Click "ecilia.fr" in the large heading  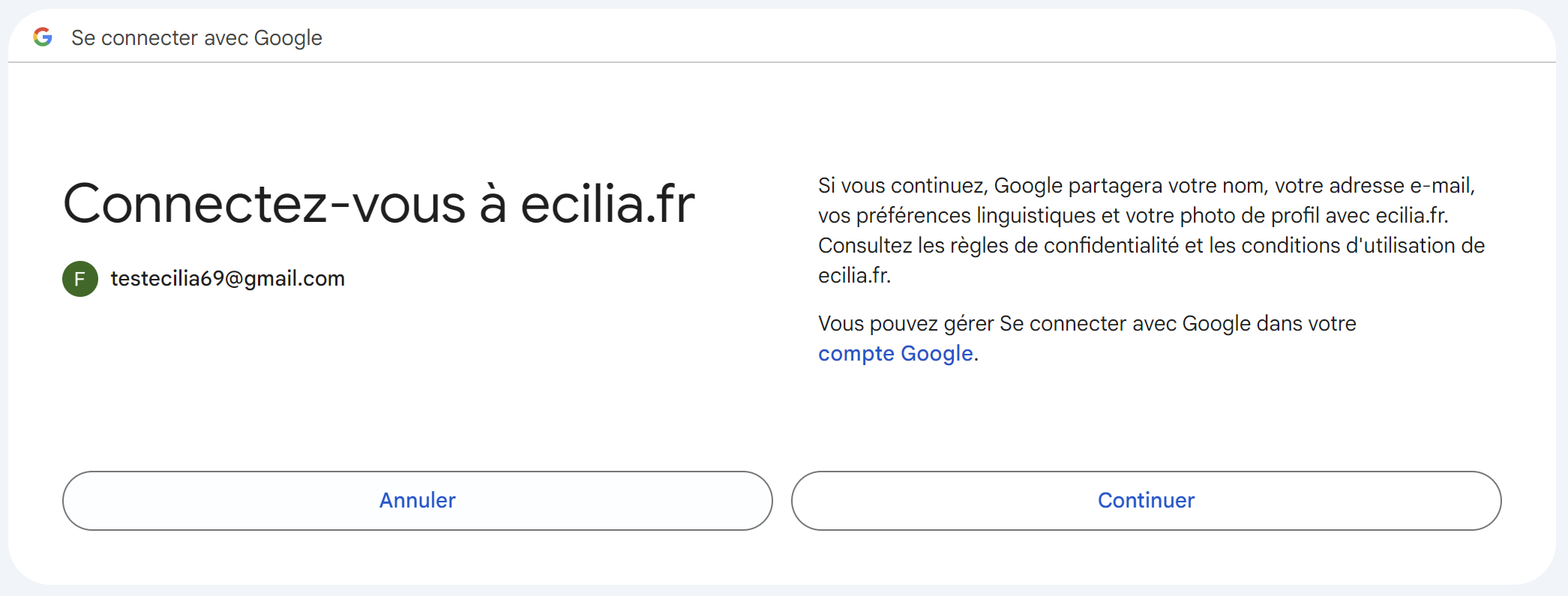point(607,204)
